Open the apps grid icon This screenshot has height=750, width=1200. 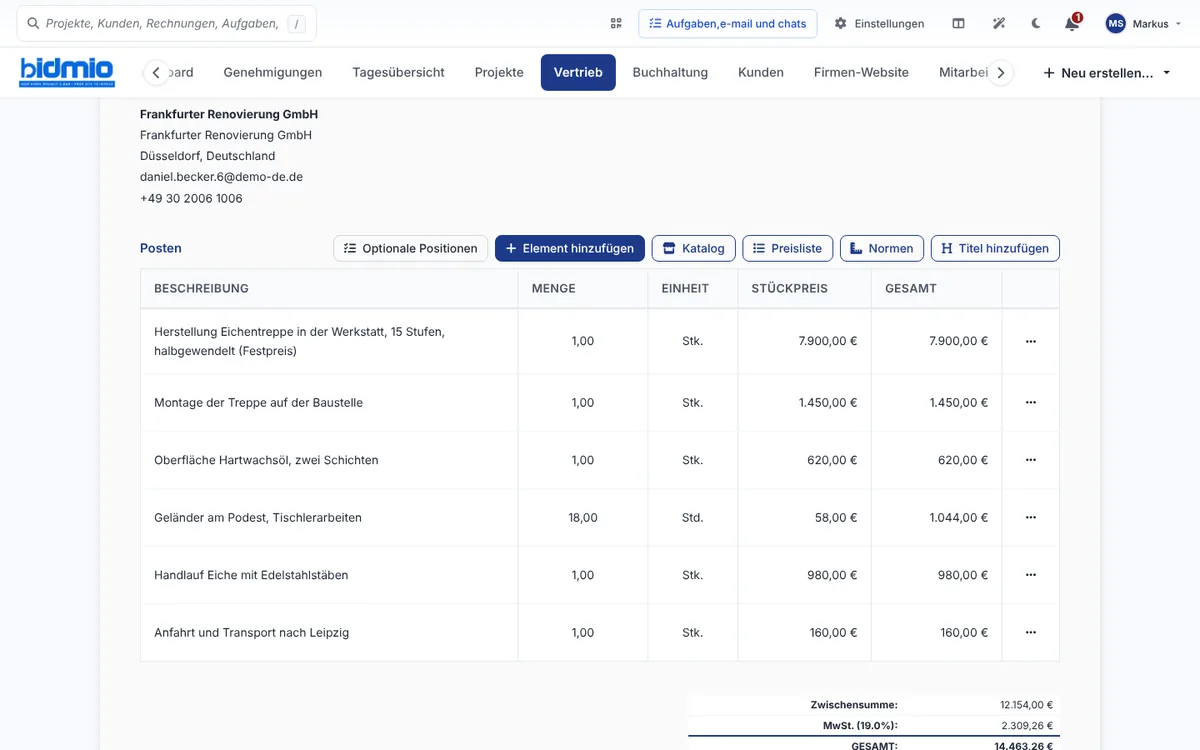[616, 23]
